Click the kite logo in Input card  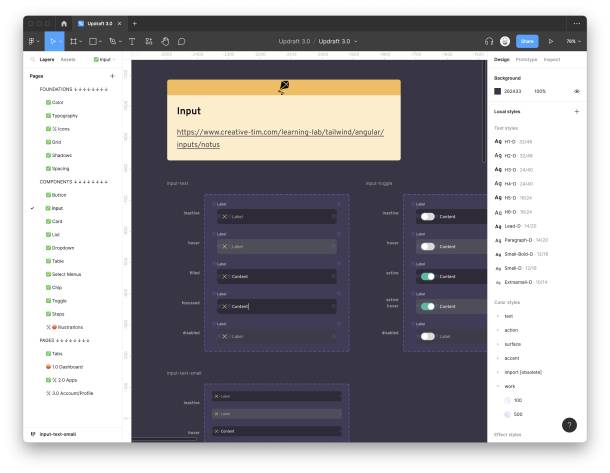click(x=284, y=87)
